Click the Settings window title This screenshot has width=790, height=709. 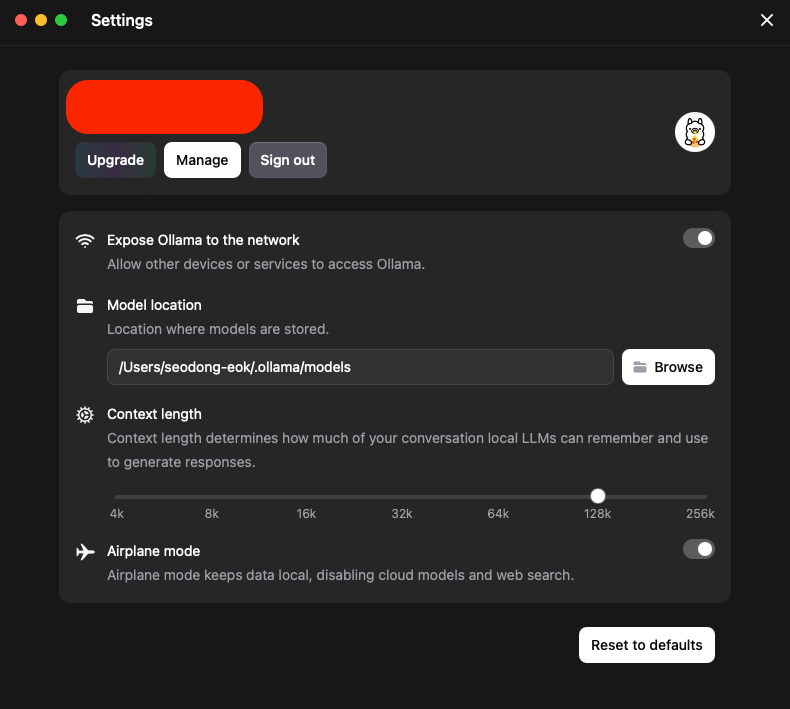122,20
